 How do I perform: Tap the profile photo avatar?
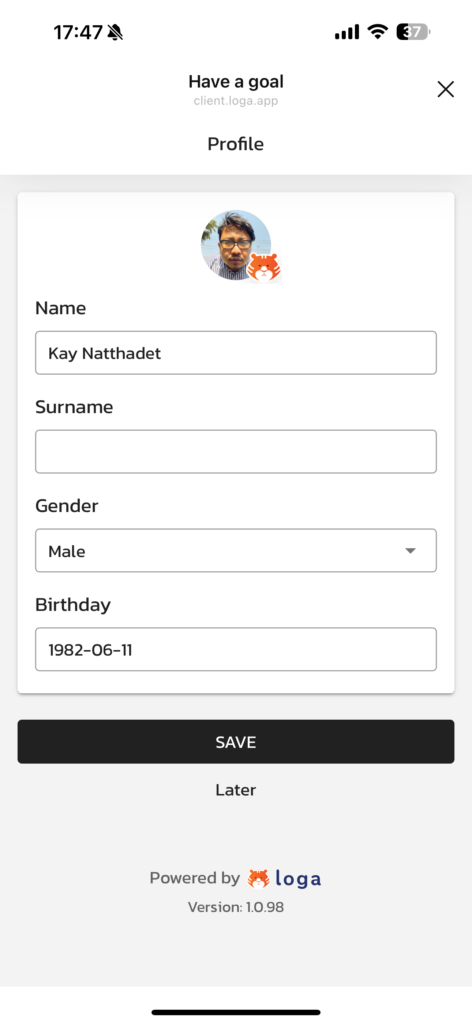point(236,246)
